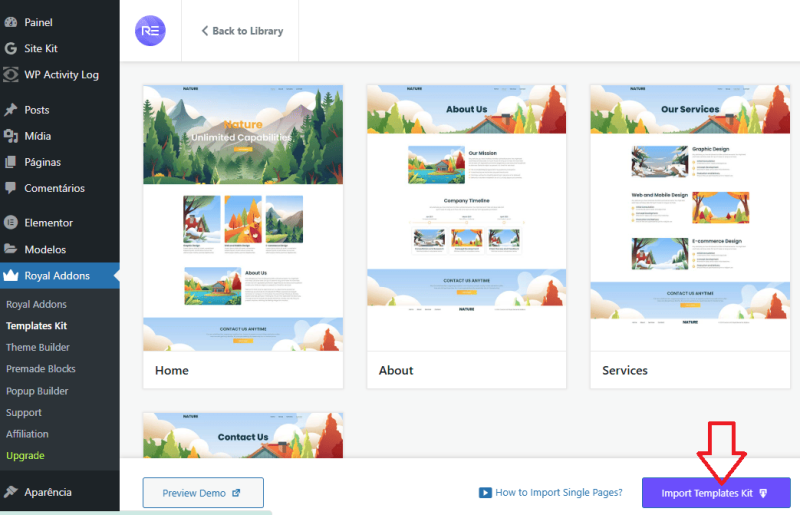This screenshot has height=515, width=800.
Task: Click the Royal Elementor RE logo icon
Action: [150, 31]
